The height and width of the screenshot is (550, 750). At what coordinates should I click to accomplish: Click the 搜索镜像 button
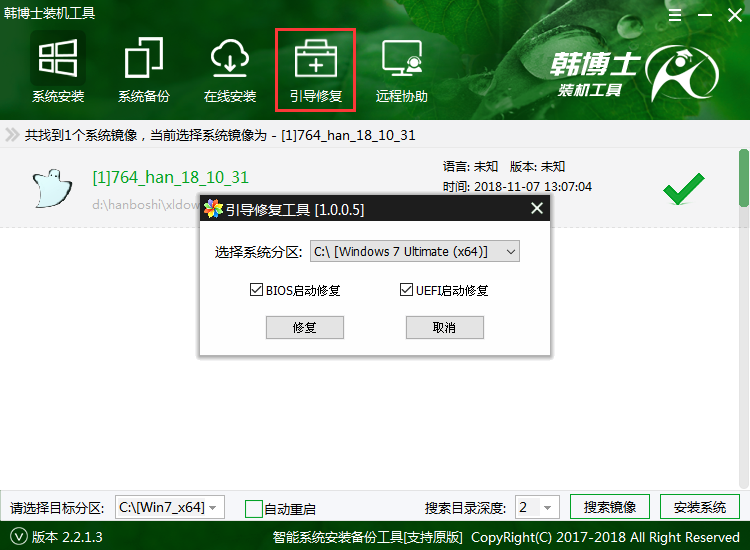click(x=610, y=506)
